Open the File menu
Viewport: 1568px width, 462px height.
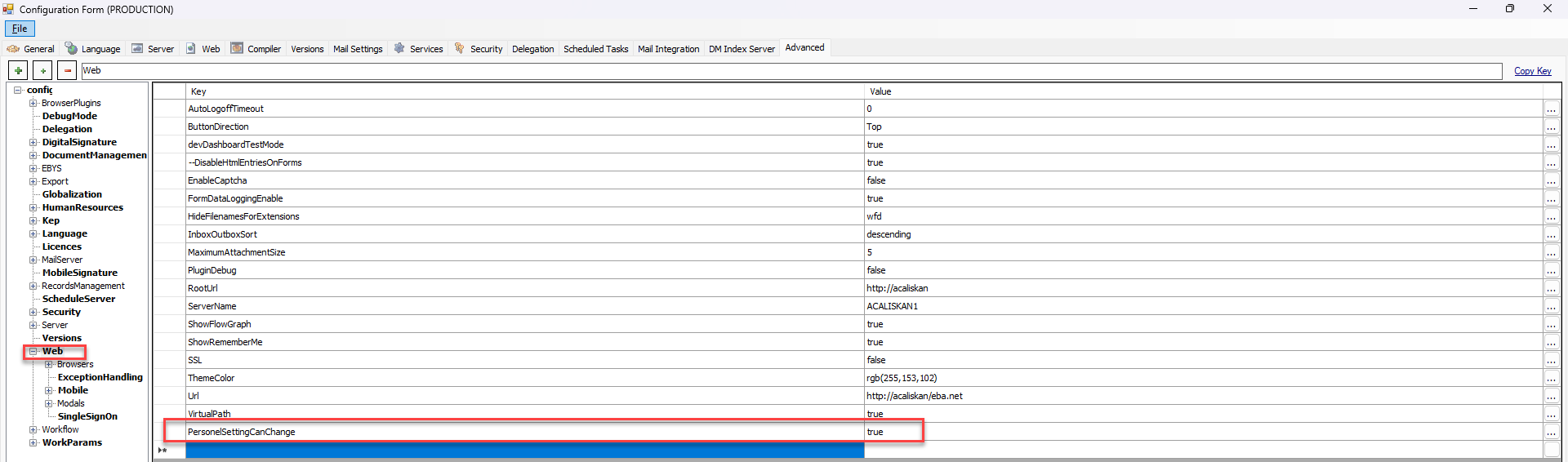point(20,29)
